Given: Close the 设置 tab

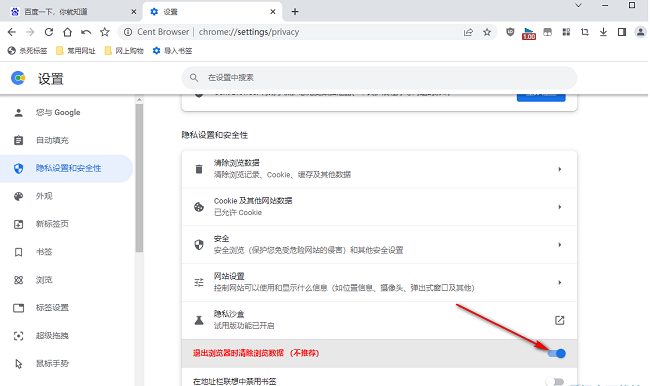Looking at the screenshot, I should tap(273, 12).
